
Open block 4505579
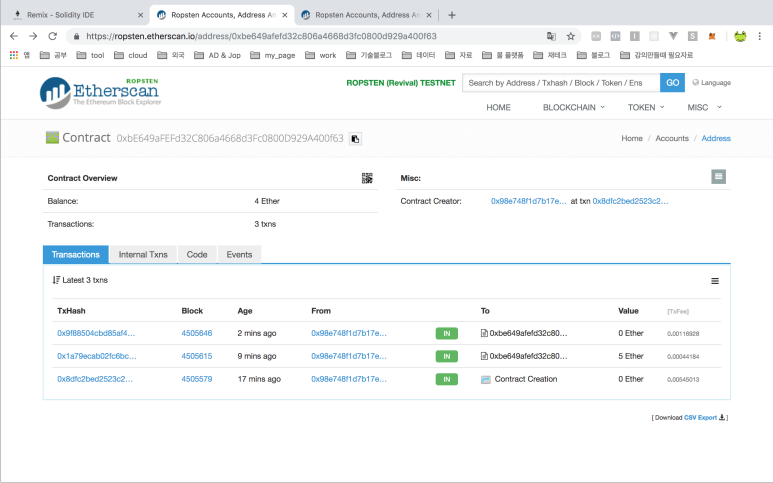[197, 379]
